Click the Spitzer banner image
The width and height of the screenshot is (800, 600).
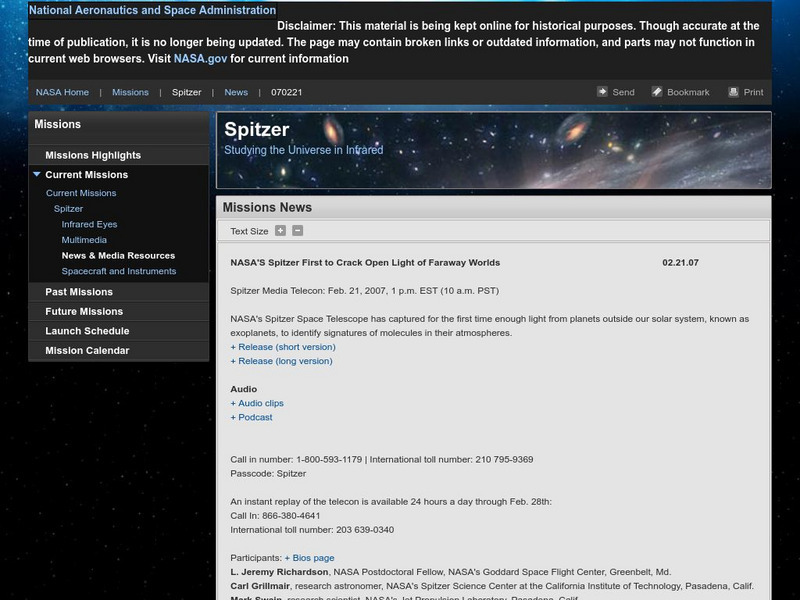pyautogui.click(x=493, y=151)
